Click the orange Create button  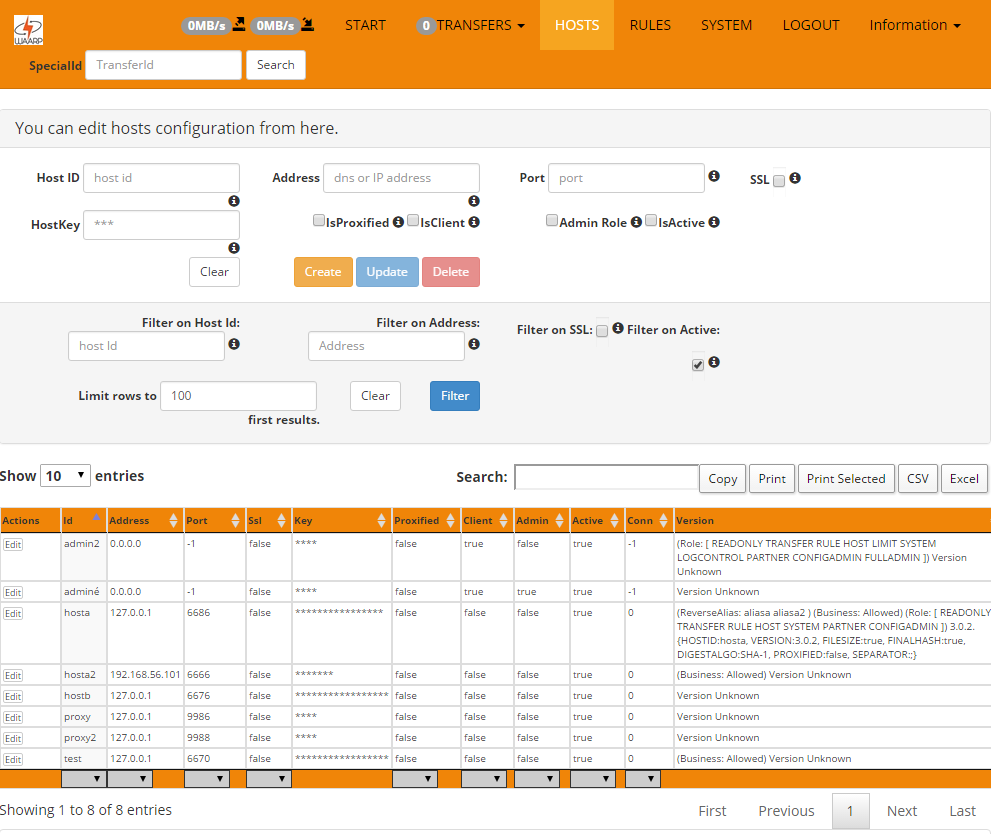(x=323, y=272)
